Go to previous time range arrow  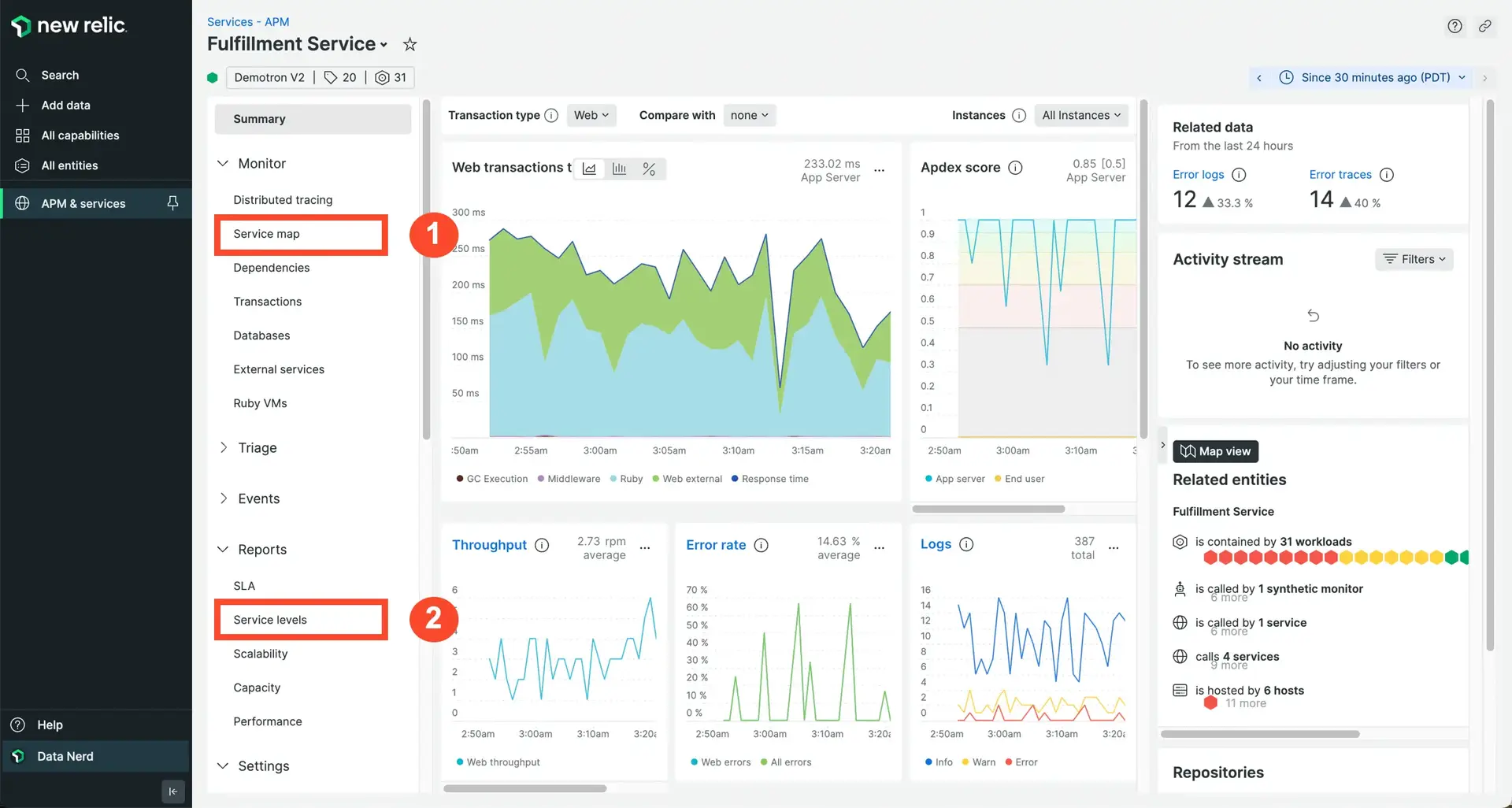click(x=1259, y=77)
